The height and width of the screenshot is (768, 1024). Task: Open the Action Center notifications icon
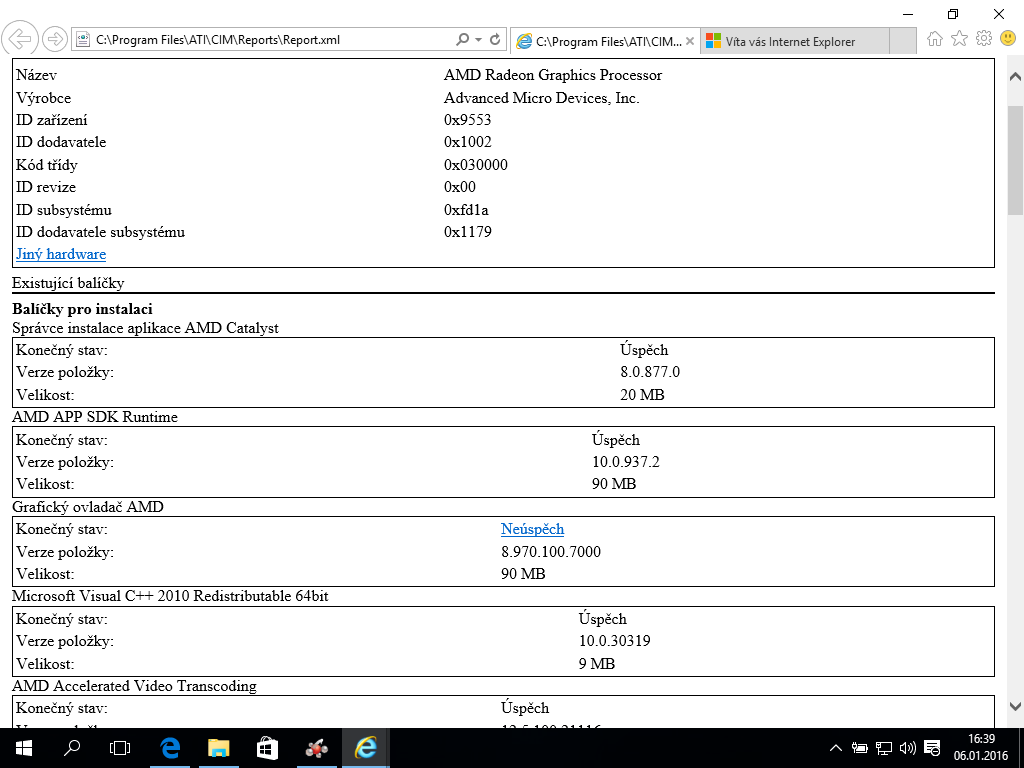tap(933, 748)
